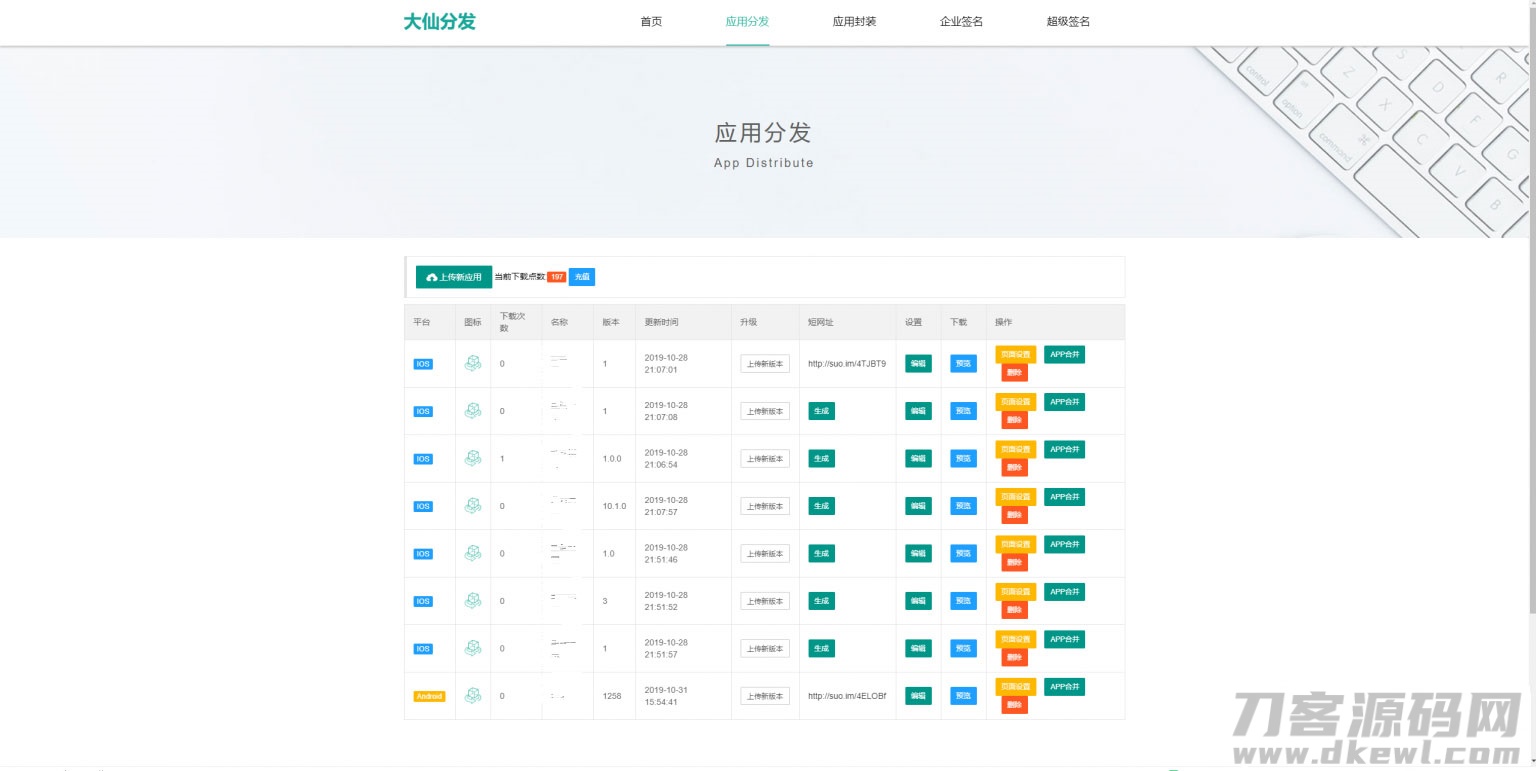Click the app icon of version 10.1.0 row
Image resolution: width=1536 pixels, height=771 pixels.
tap(473, 506)
